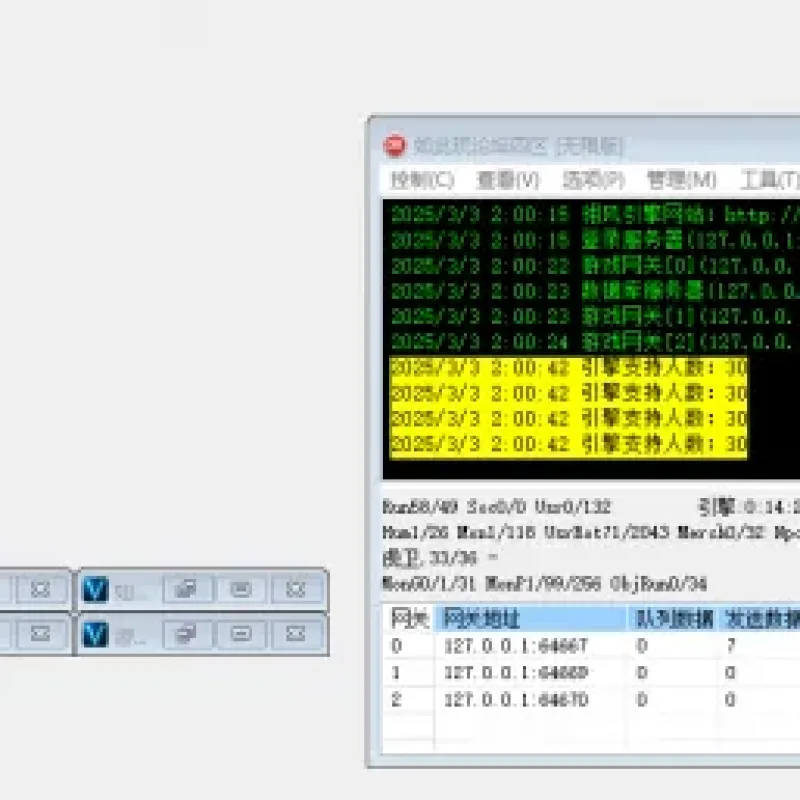The height and width of the screenshot is (800, 800).
Task: Click the first yellow 引擎支持人数 log line
Action: (x=568, y=368)
